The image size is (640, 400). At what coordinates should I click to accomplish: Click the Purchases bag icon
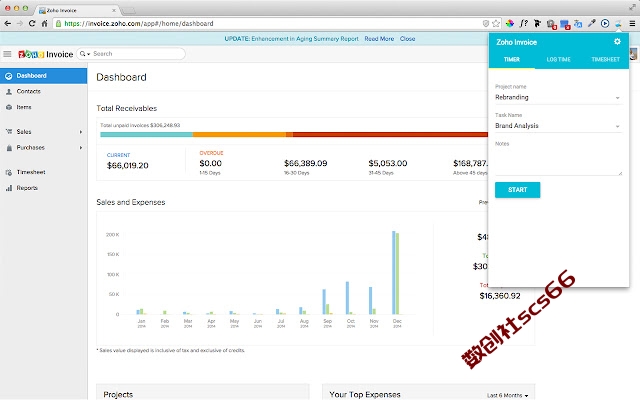(x=9, y=148)
